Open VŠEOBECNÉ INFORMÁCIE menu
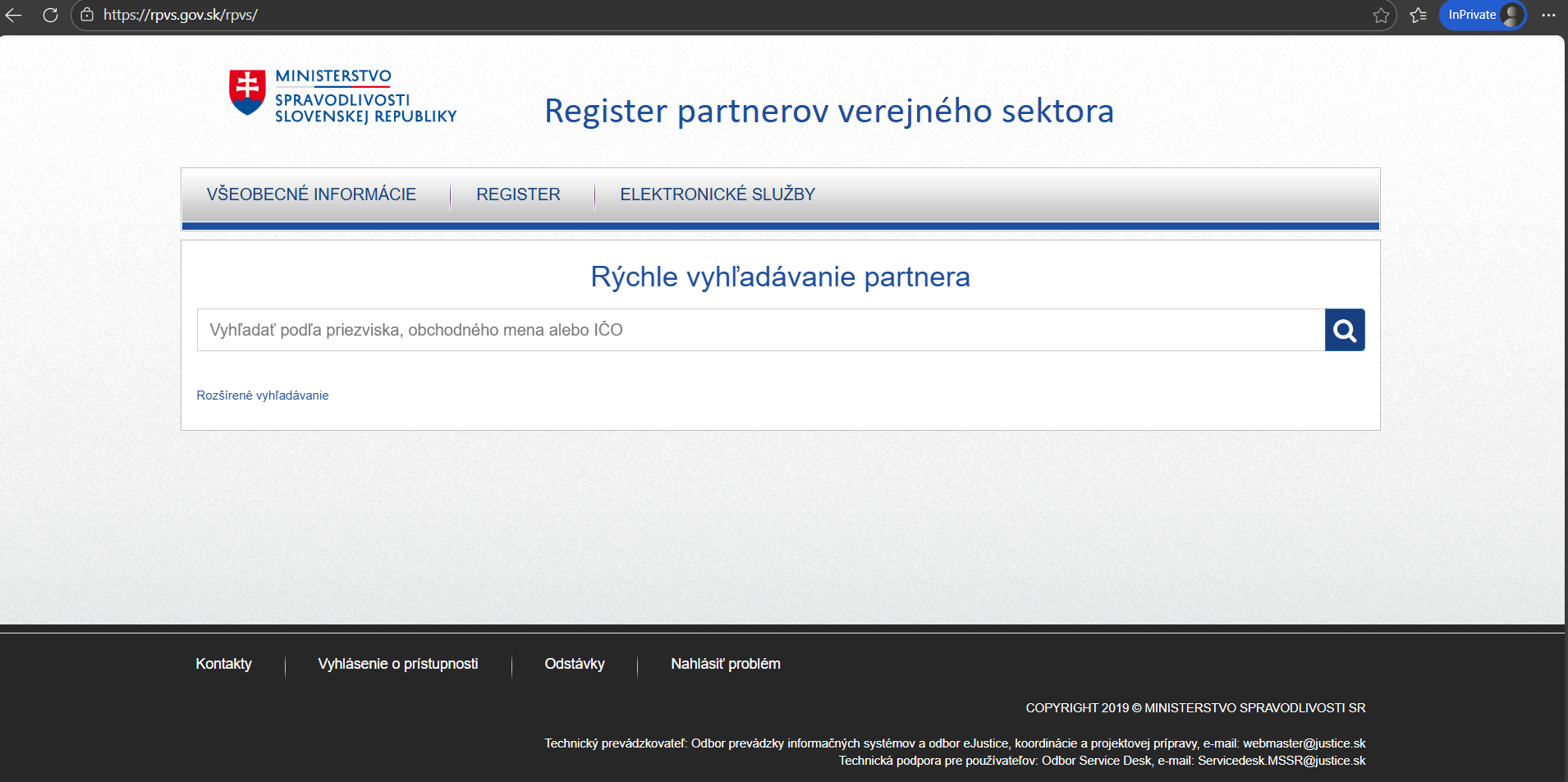 tap(311, 194)
